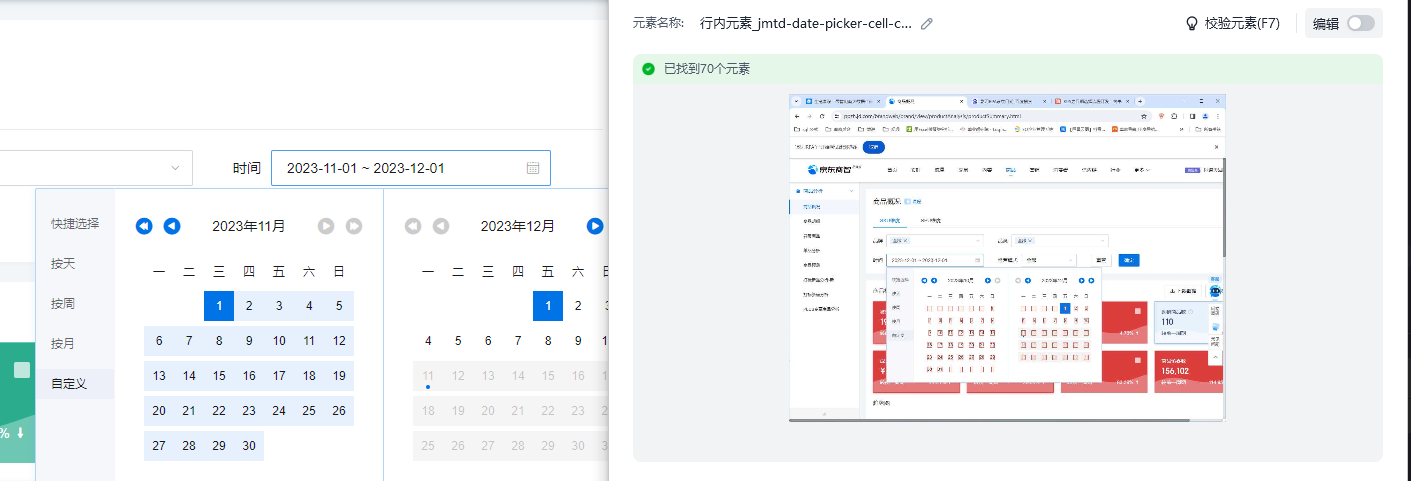The height and width of the screenshot is (481, 1411).
Task: Click element name 行内元素_jmtd-date-picker-cell-c...
Action: tap(806, 23)
